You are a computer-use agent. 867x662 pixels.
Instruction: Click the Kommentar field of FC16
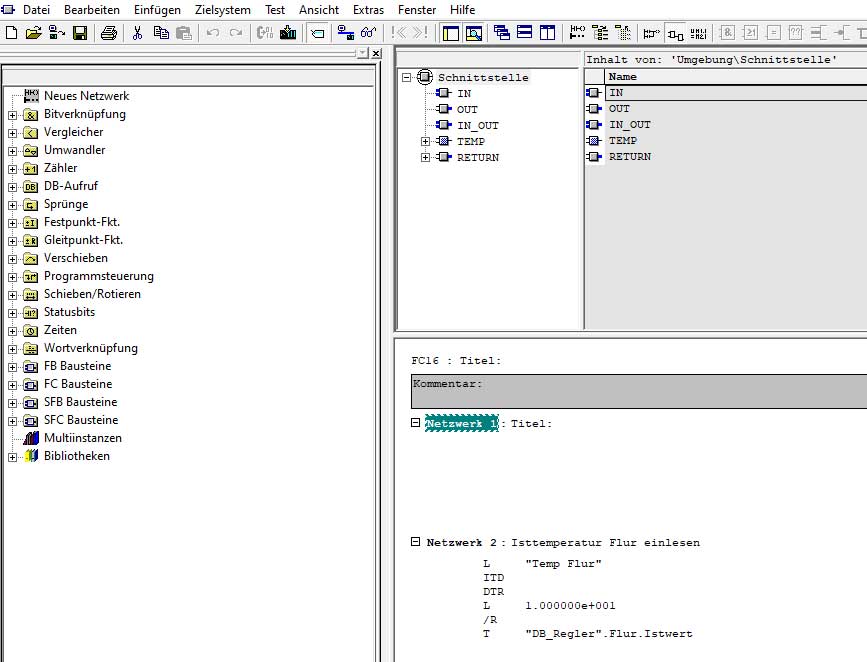(x=639, y=392)
